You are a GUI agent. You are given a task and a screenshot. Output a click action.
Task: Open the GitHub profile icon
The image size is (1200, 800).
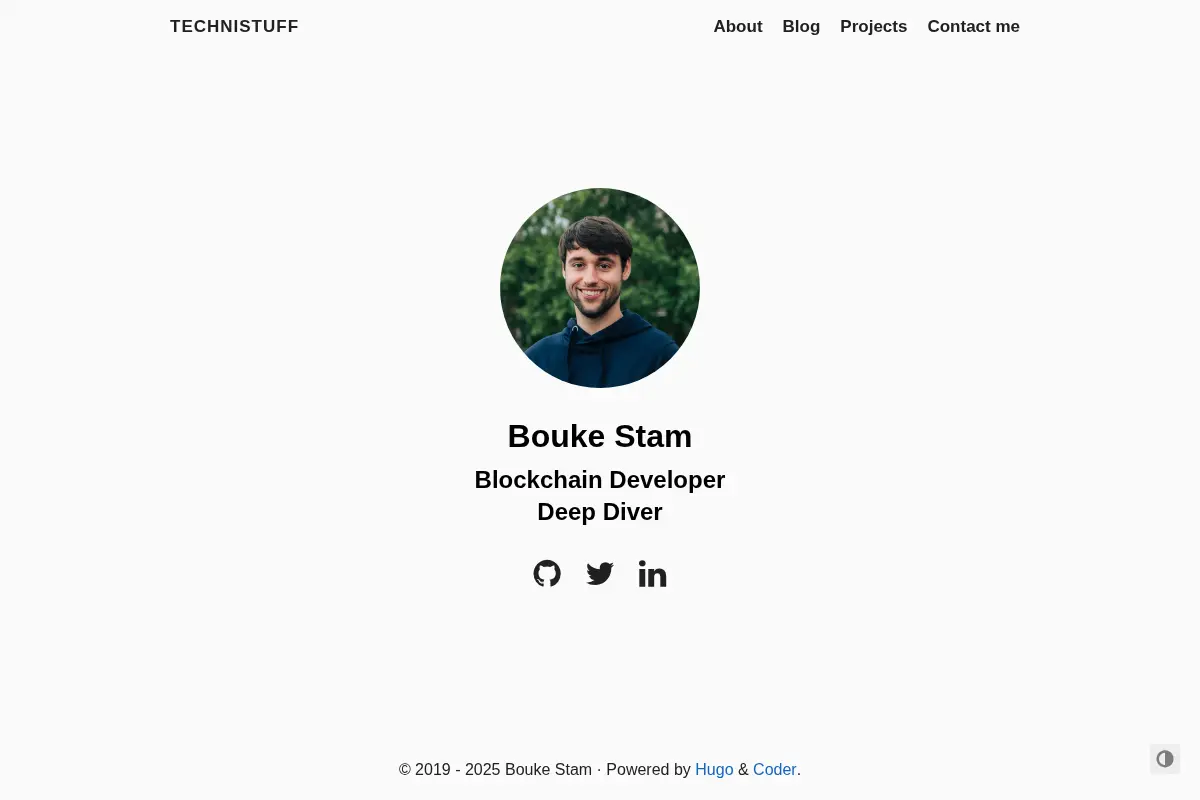pos(547,573)
